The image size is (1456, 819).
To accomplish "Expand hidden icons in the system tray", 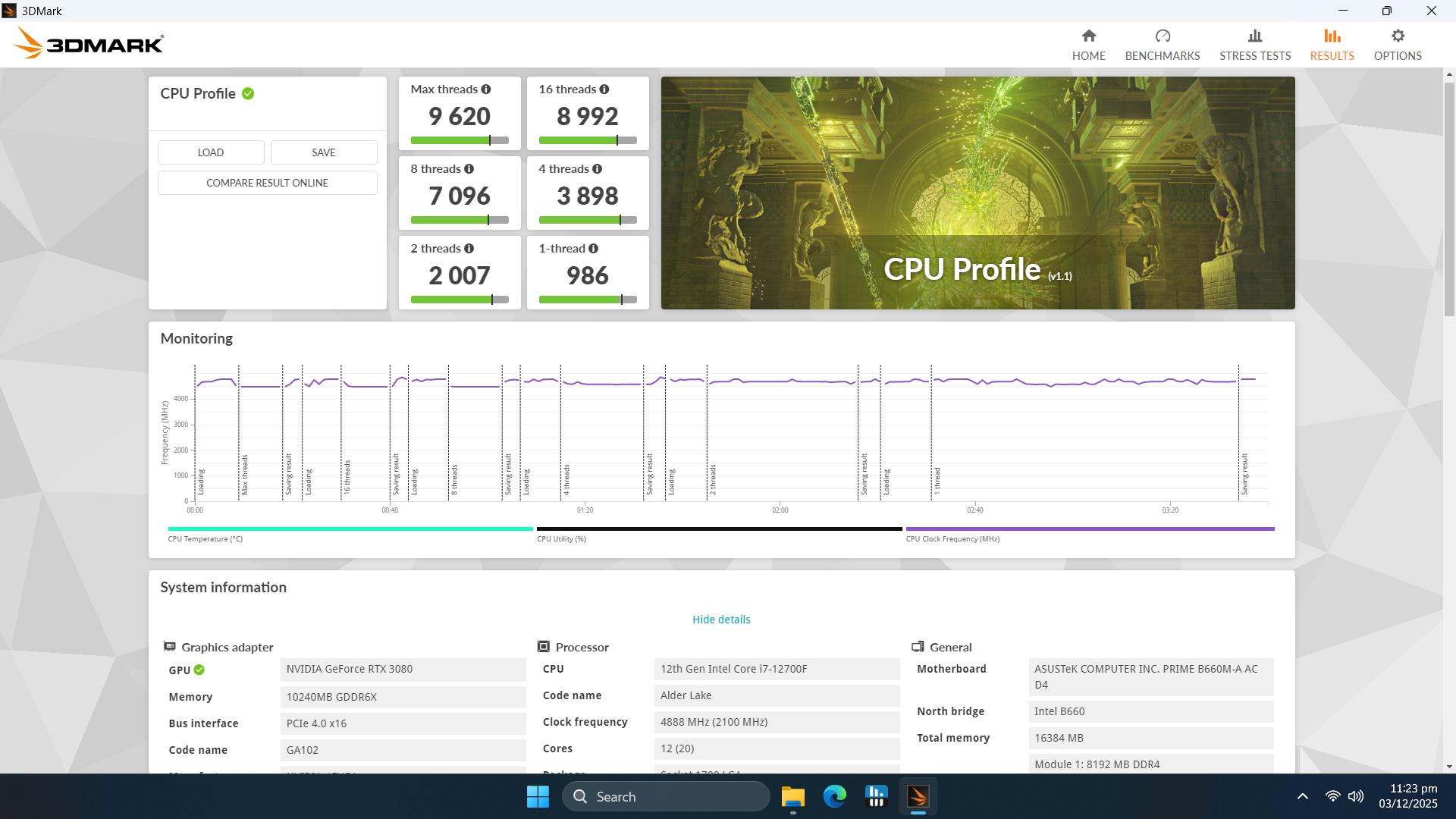I will [x=1302, y=796].
